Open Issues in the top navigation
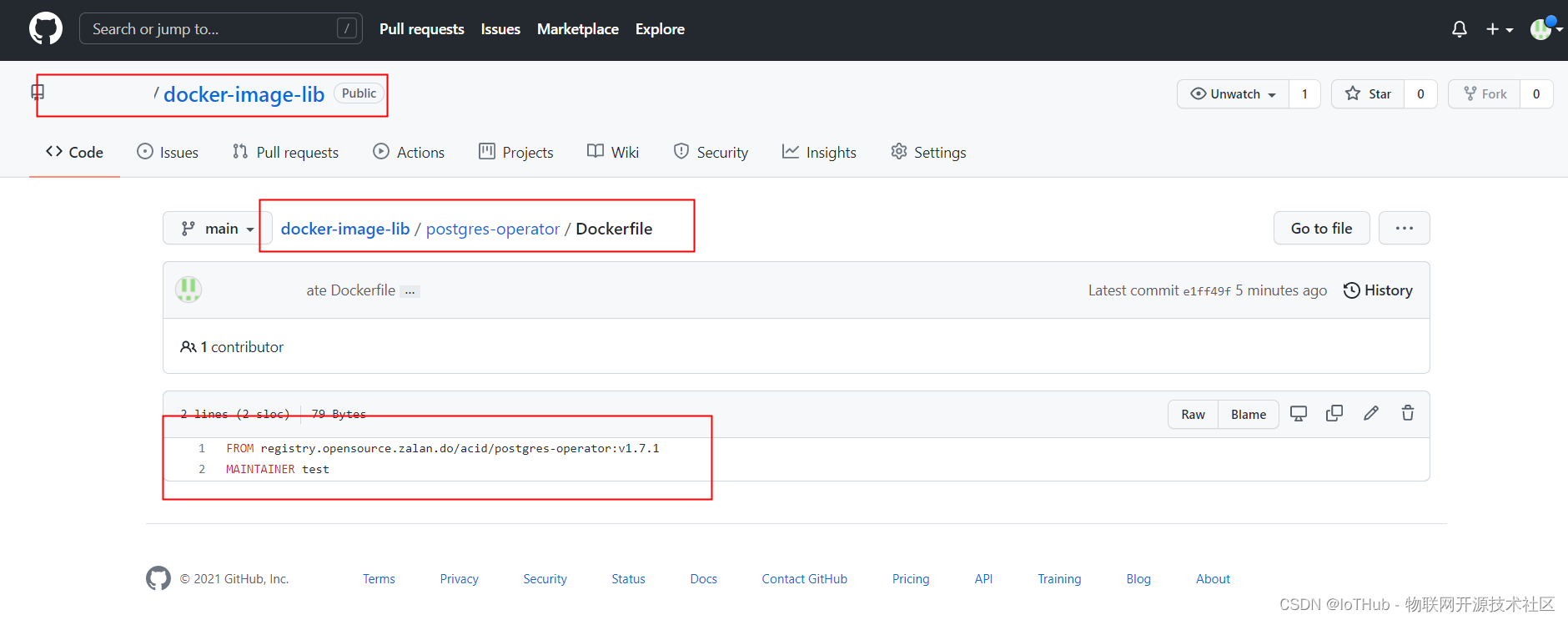The height and width of the screenshot is (620, 1568). pyautogui.click(x=500, y=28)
